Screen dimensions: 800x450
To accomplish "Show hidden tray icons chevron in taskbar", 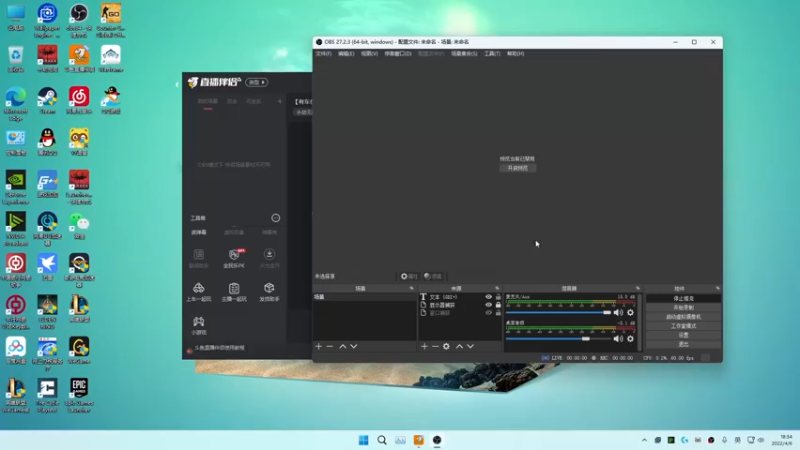I will [x=644, y=440].
